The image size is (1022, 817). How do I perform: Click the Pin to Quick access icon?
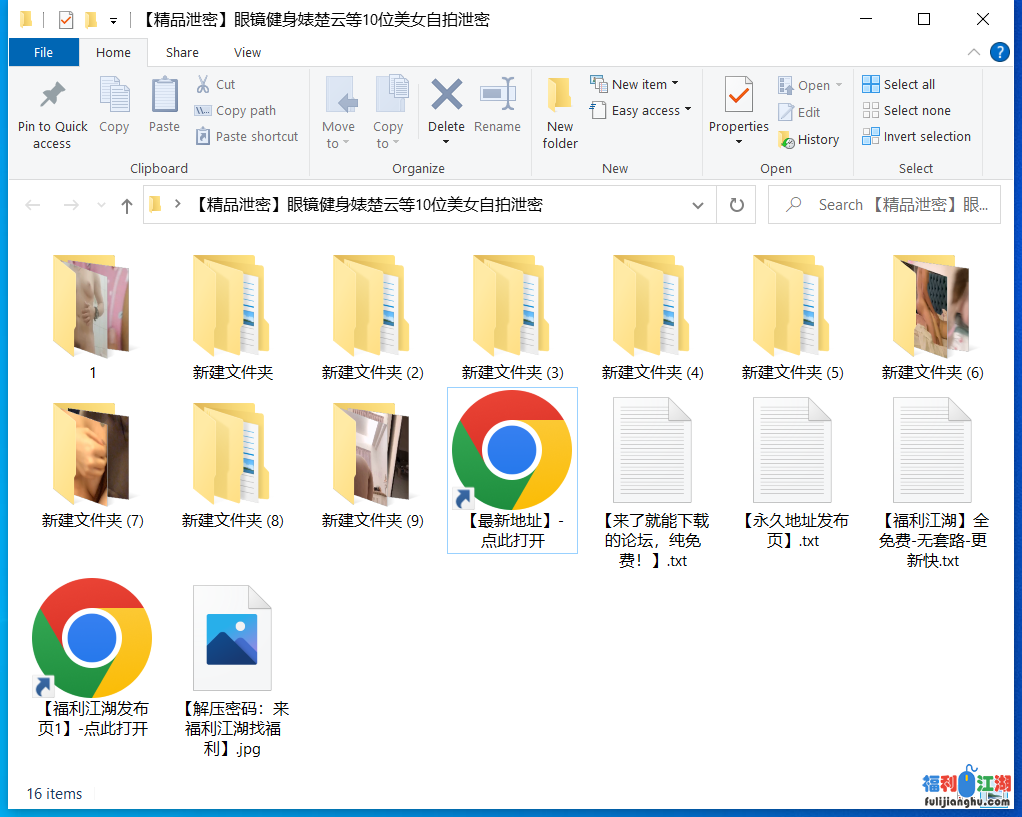click(52, 96)
